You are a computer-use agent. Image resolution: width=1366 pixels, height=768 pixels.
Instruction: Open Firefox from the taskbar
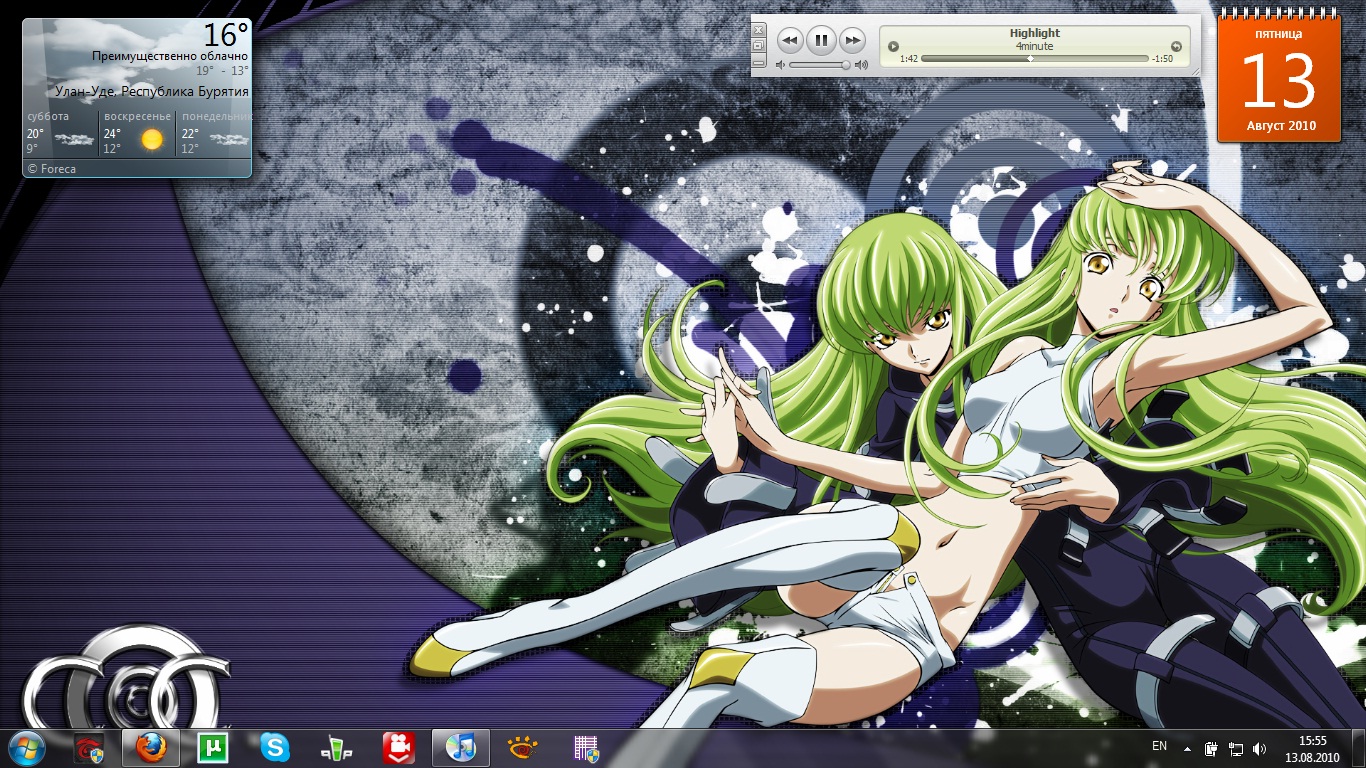point(150,747)
